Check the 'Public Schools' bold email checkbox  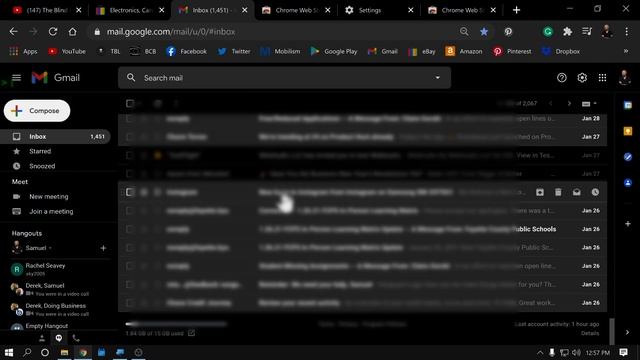[129, 229]
